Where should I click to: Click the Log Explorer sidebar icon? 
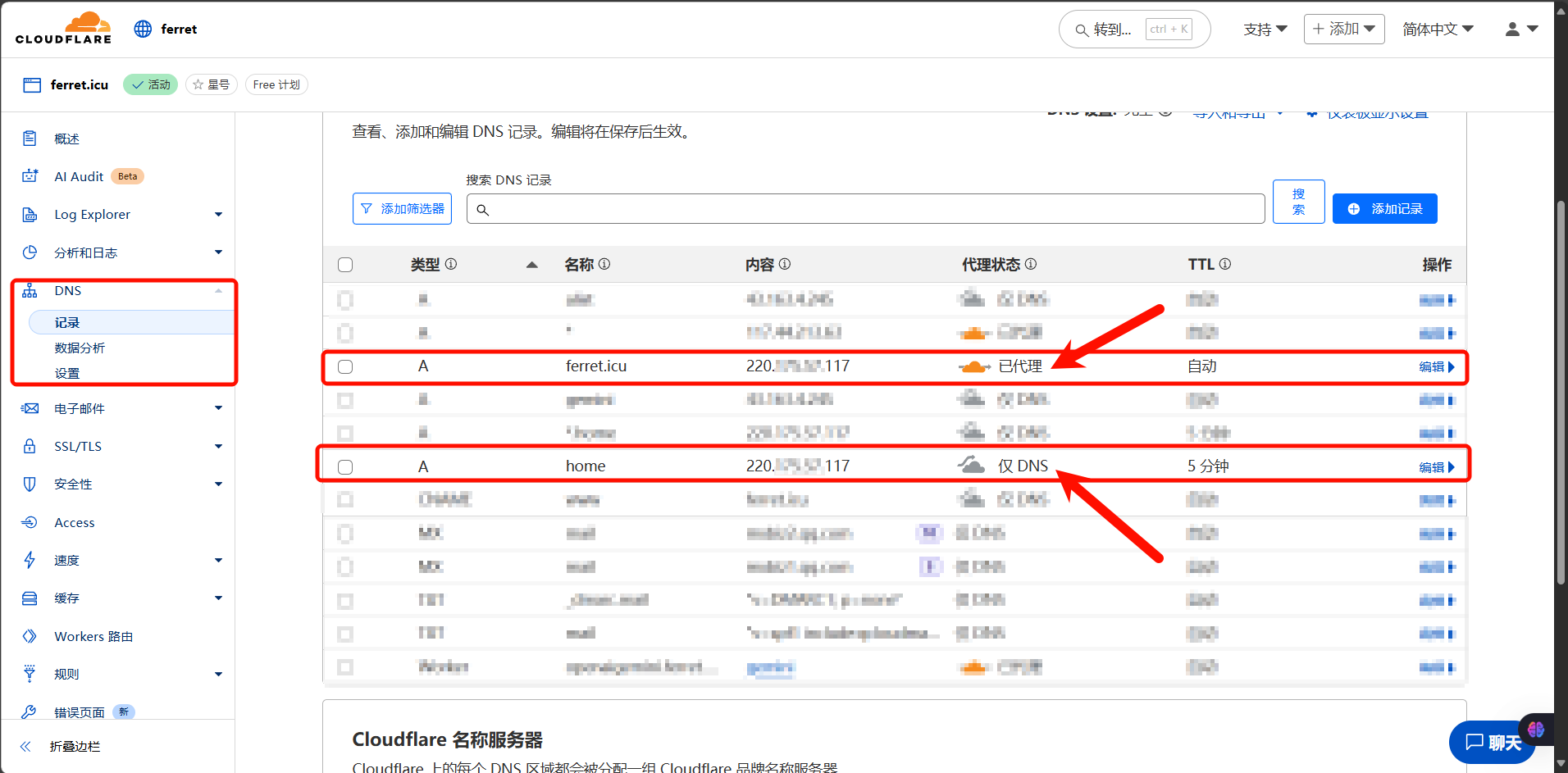30,215
